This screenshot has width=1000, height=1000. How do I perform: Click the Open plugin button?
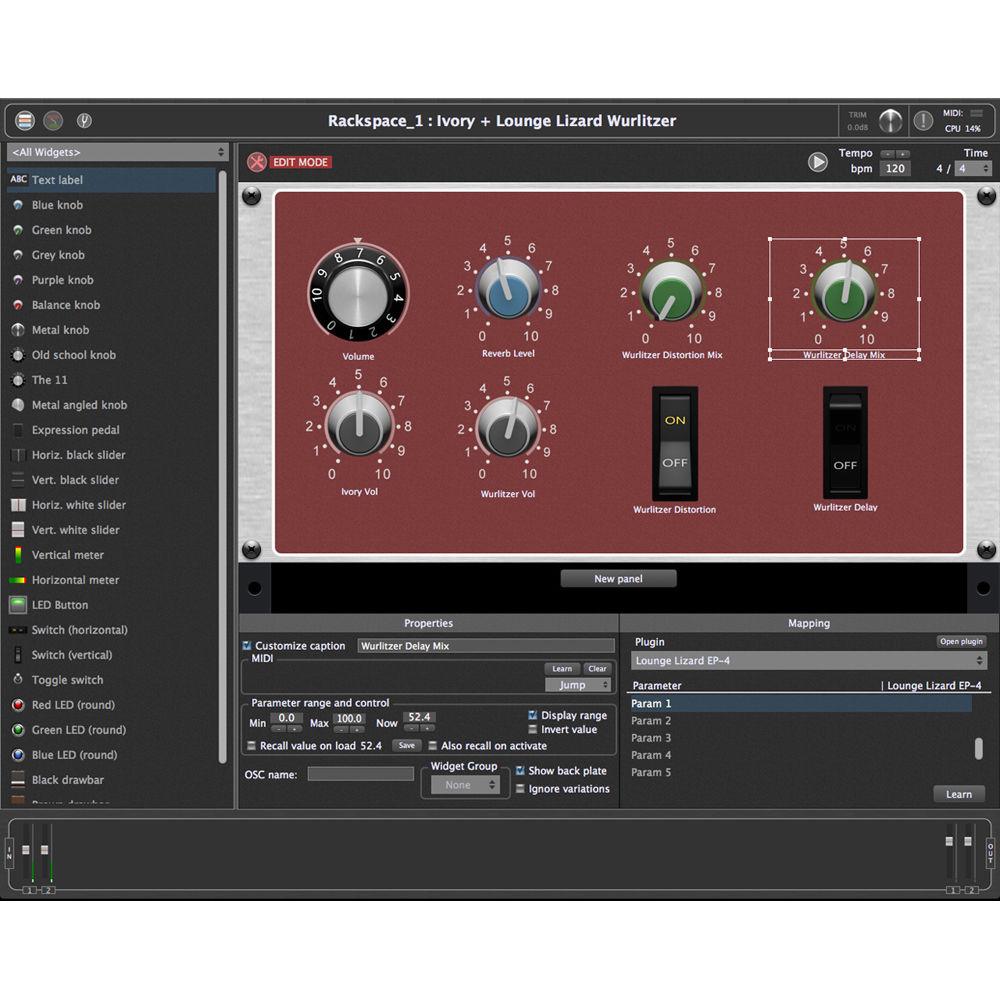click(x=961, y=642)
